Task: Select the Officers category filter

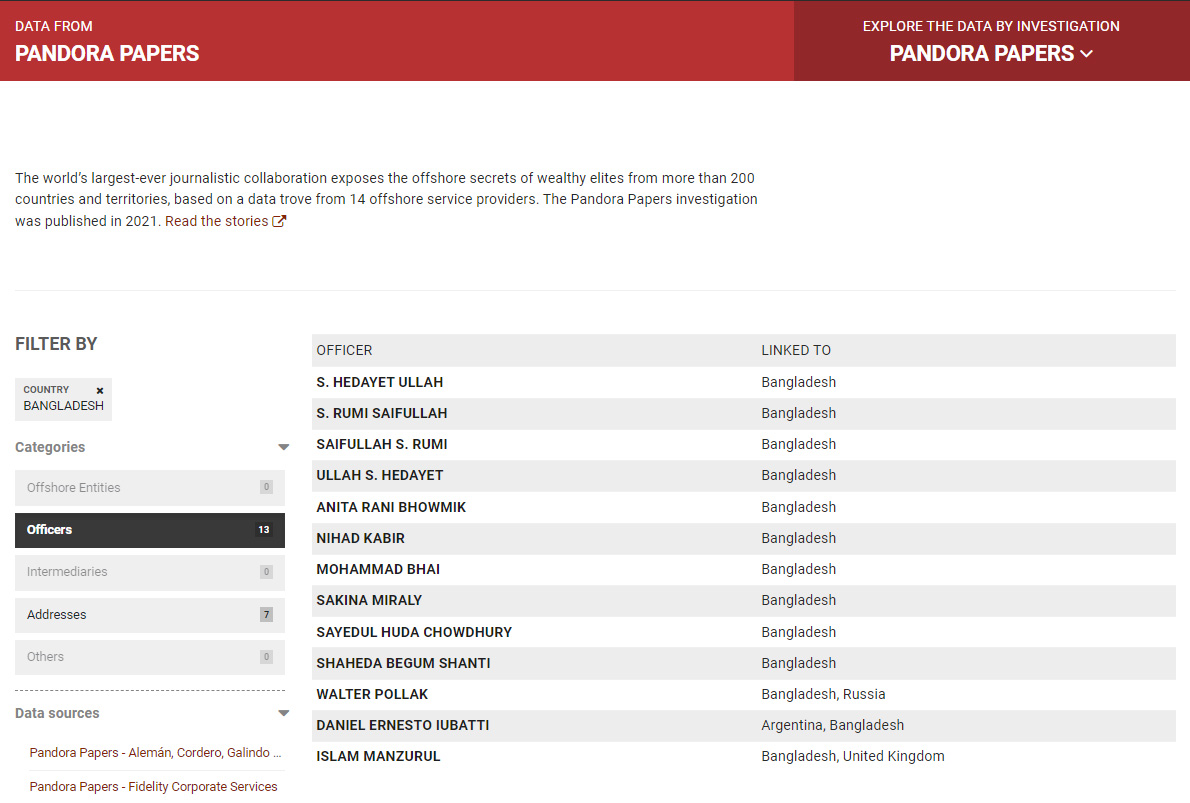Action: [150, 530]
